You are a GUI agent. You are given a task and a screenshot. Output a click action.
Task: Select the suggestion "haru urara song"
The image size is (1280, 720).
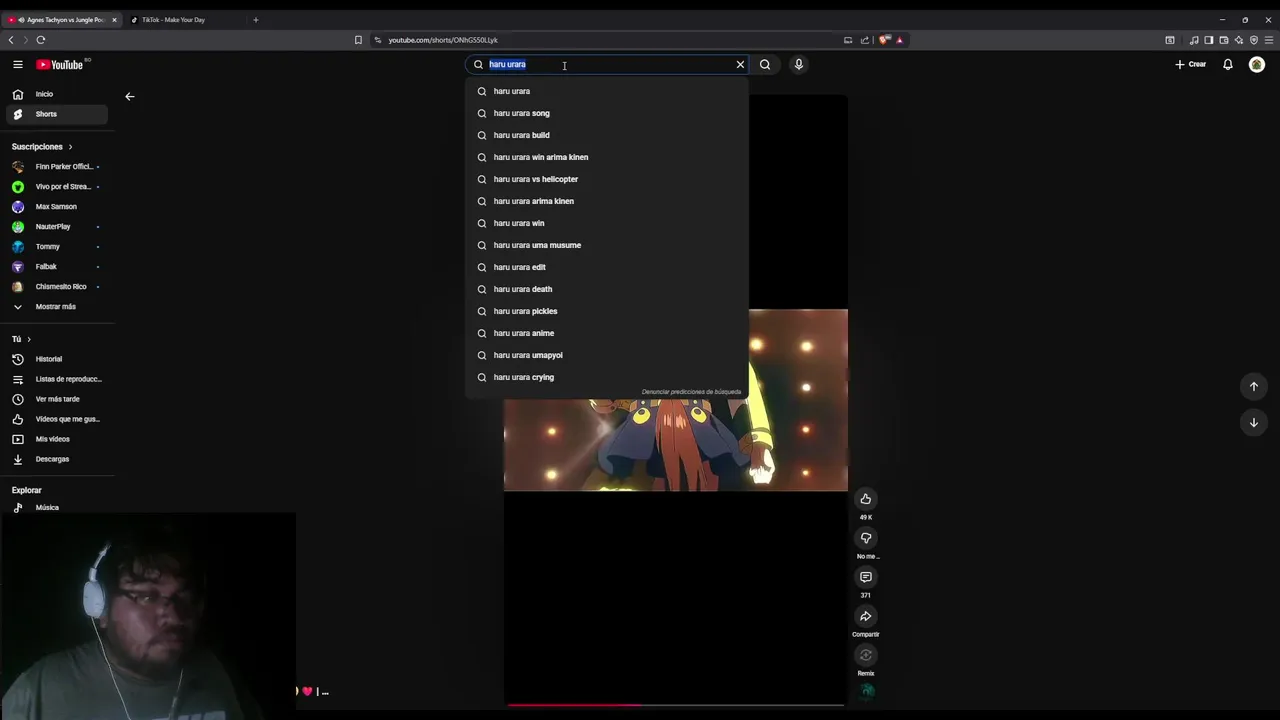pyautogui.click(x=607, y=113)
